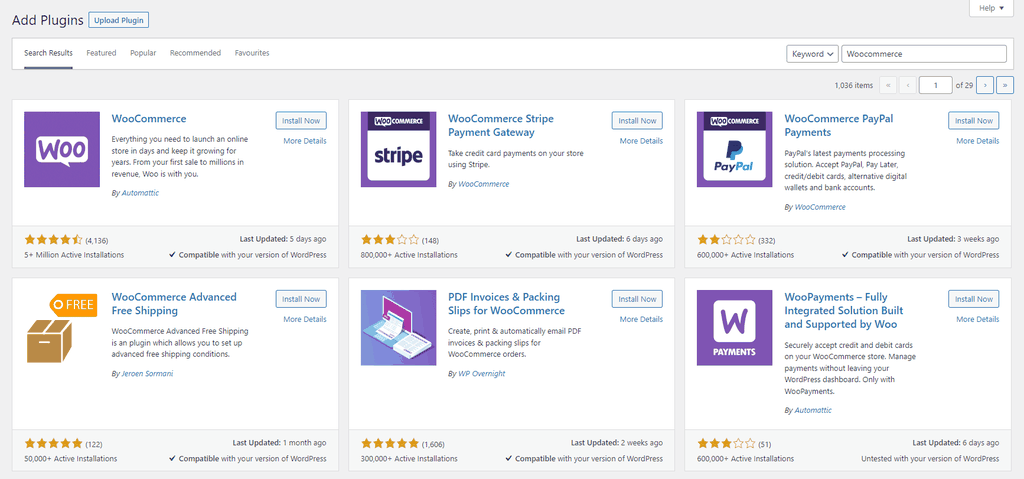
Task: Click the Stripe Gateway star rating
Action: (x=390, y=240)
